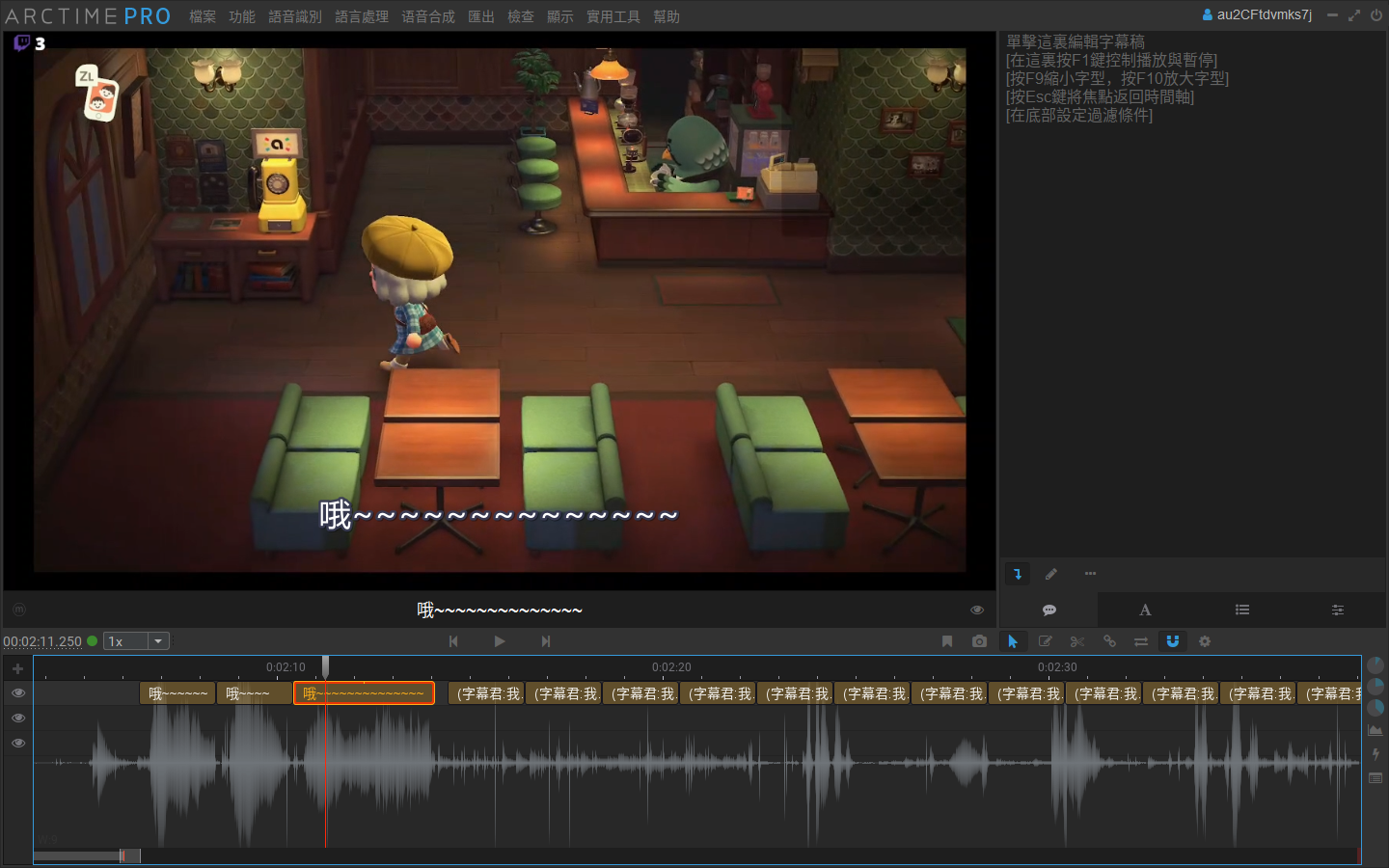Select the blue insert-arrow mode icon
1389x868 pixels.
point(1018,574)
